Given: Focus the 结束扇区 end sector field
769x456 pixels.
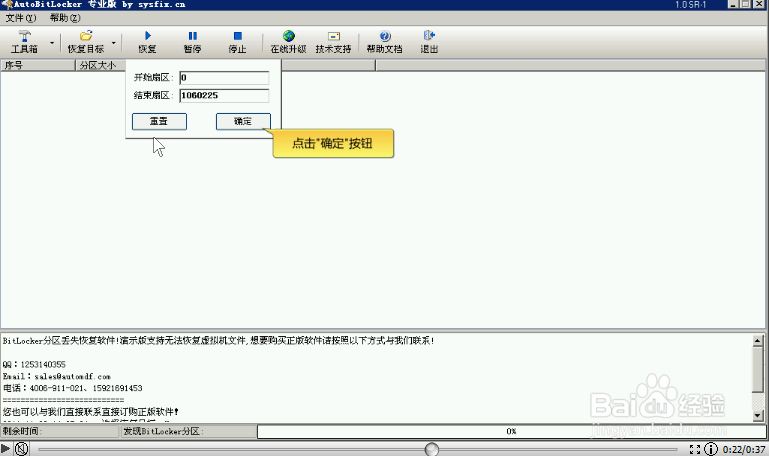Looking at the screenshot, I should tap(224, 96).
